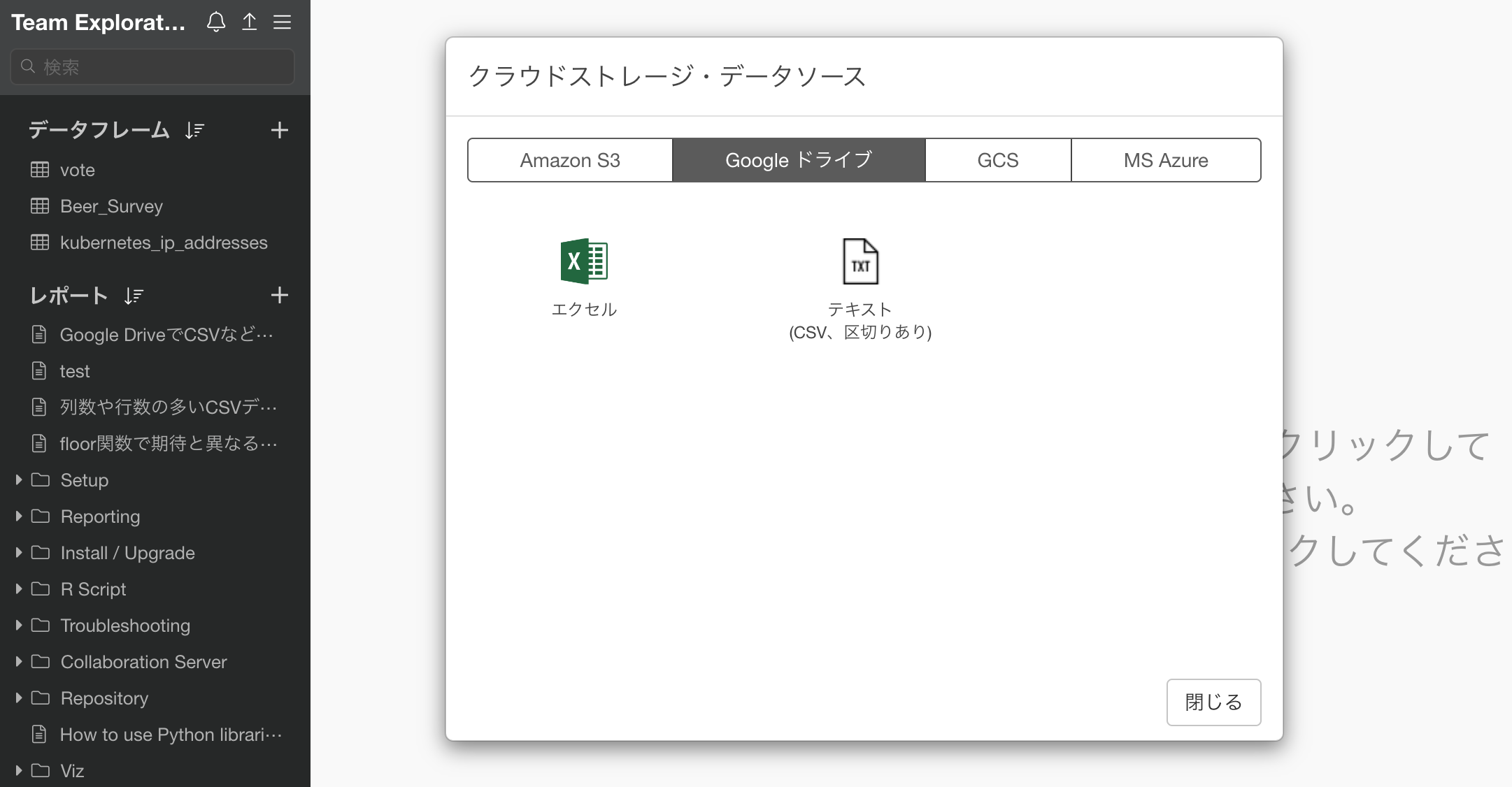Open the hamburger menu icon
1512x787 pixels.
coord(282,22)
